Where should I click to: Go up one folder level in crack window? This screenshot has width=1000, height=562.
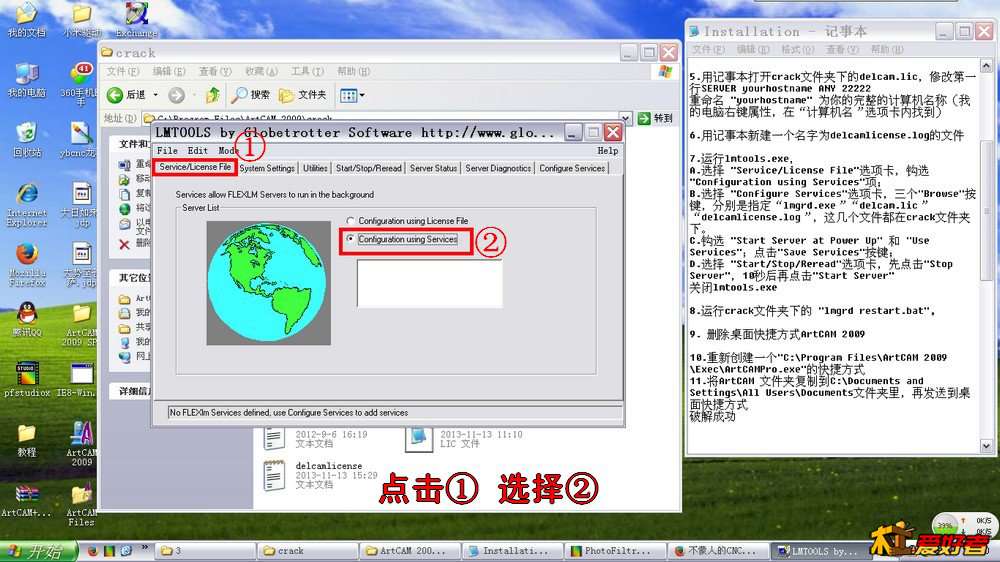tap(212, 95)
